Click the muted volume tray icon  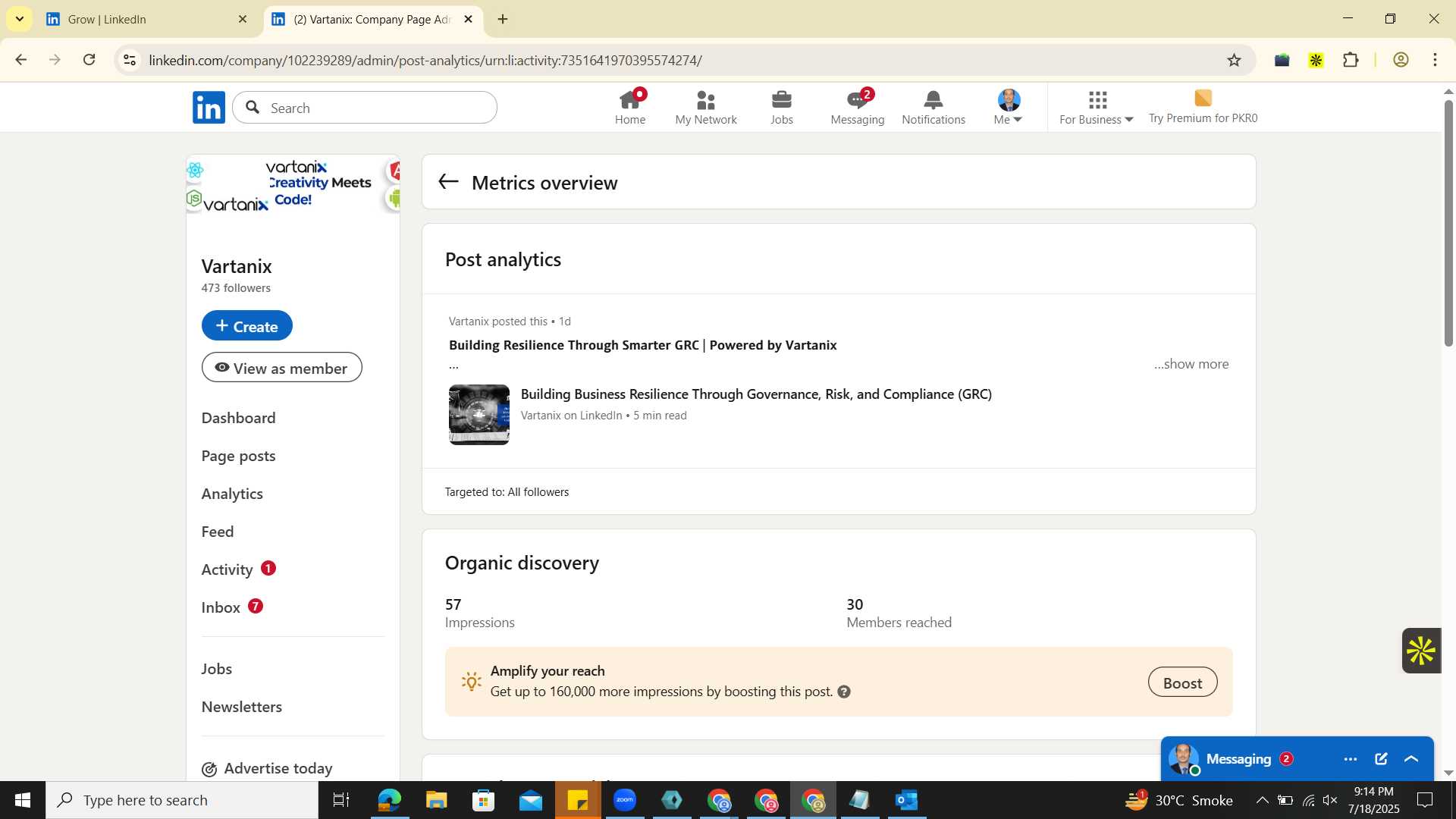(x=1330, y=800)
